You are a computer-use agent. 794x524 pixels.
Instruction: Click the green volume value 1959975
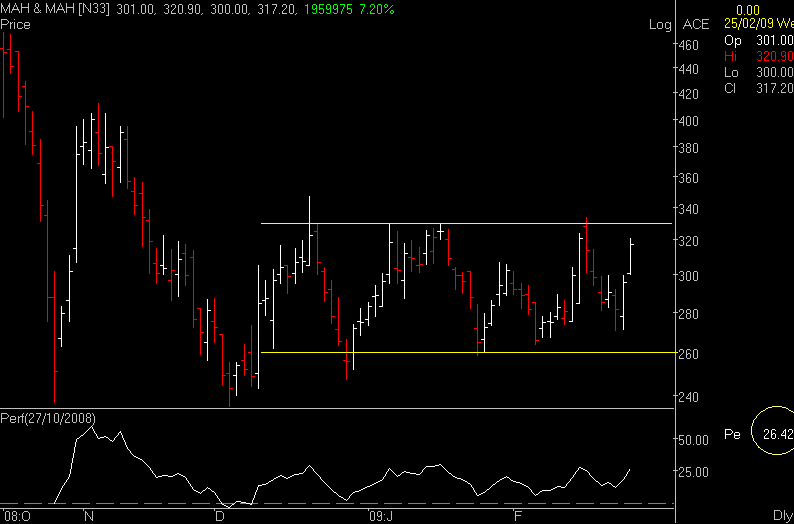tap(329, 9)
